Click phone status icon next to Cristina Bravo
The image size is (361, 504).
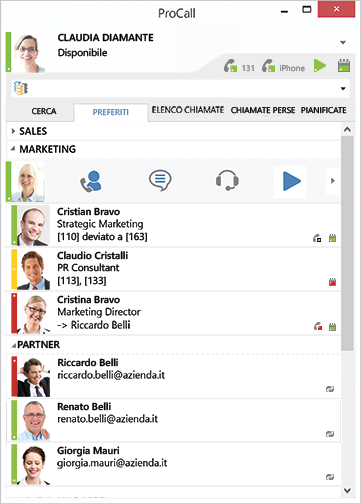coord(318,326)
